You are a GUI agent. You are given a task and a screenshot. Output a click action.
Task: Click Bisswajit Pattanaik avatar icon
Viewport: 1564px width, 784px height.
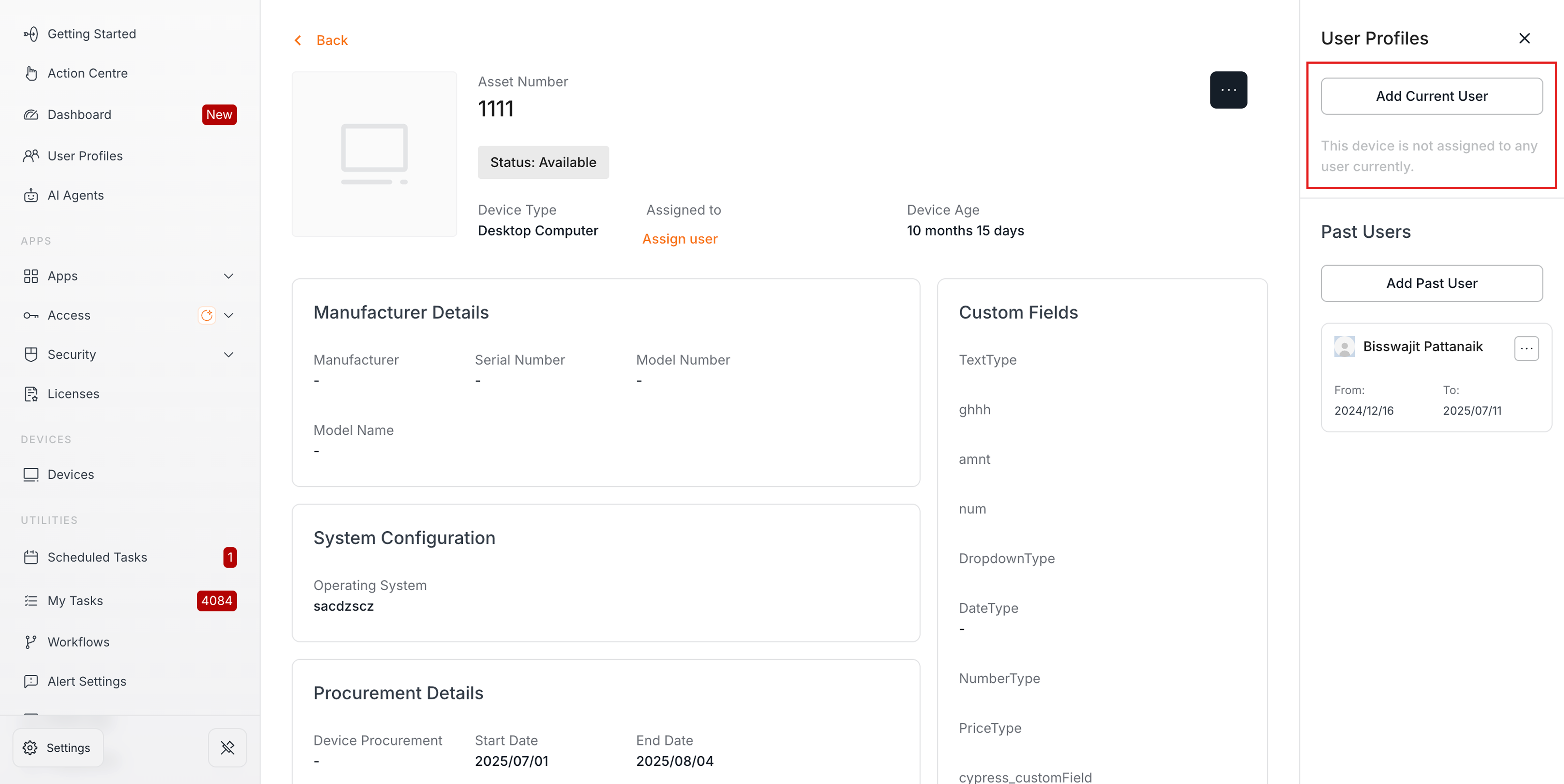pyautogui.click(x=1344, y=347)
